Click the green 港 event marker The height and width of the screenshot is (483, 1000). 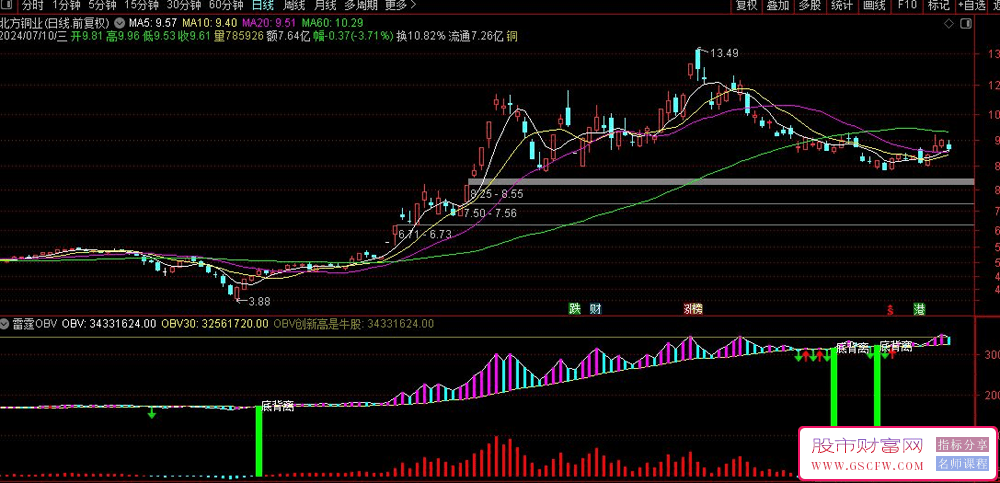(919, 309)
